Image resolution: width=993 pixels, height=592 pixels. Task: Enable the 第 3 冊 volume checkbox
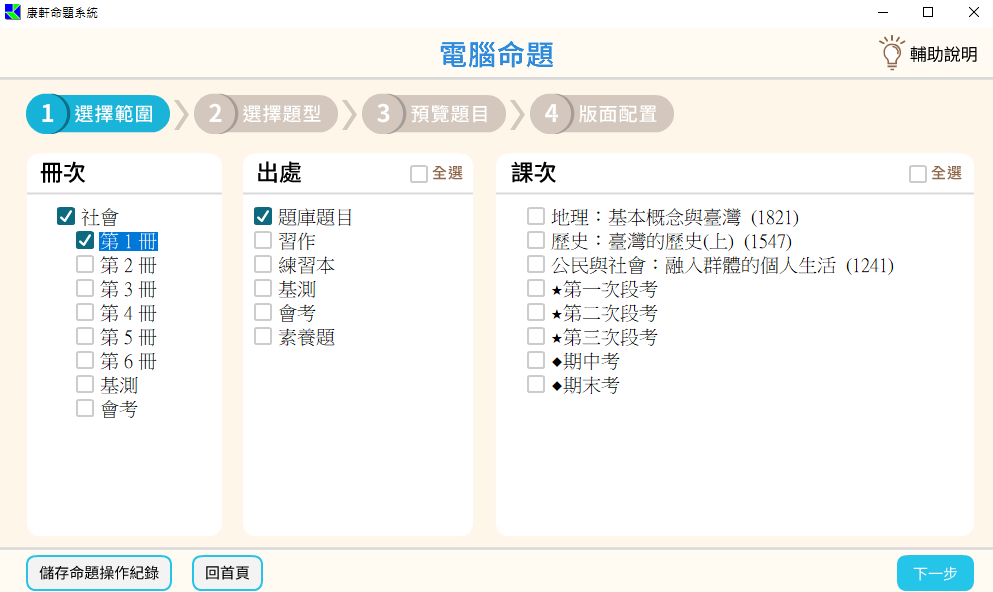point(85,289)
